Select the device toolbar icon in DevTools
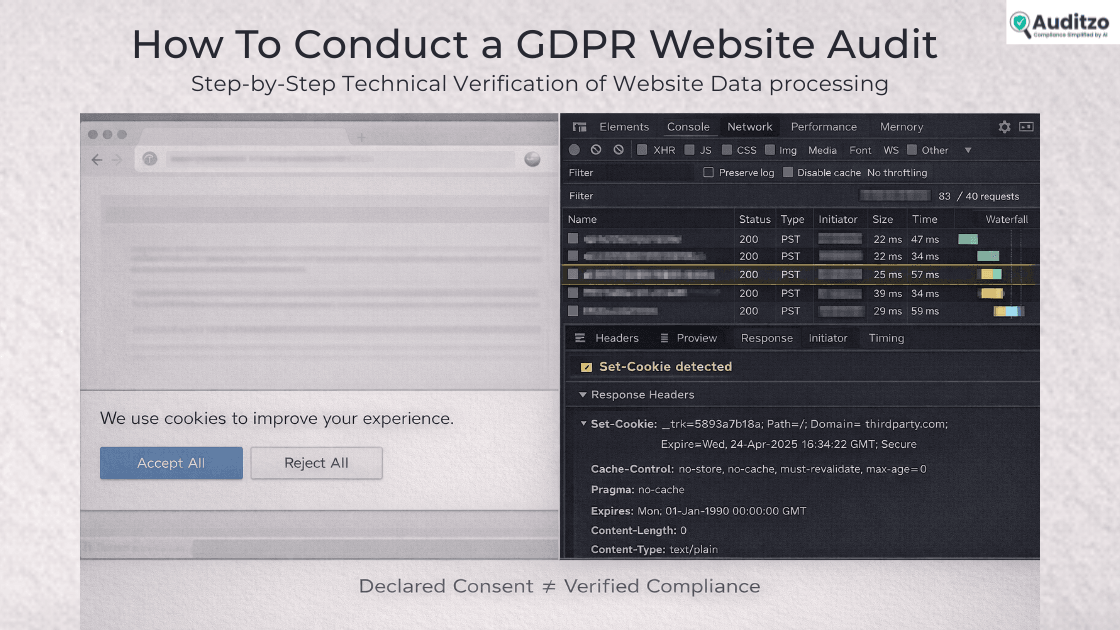1120x630 pixels. coord(578,126)
